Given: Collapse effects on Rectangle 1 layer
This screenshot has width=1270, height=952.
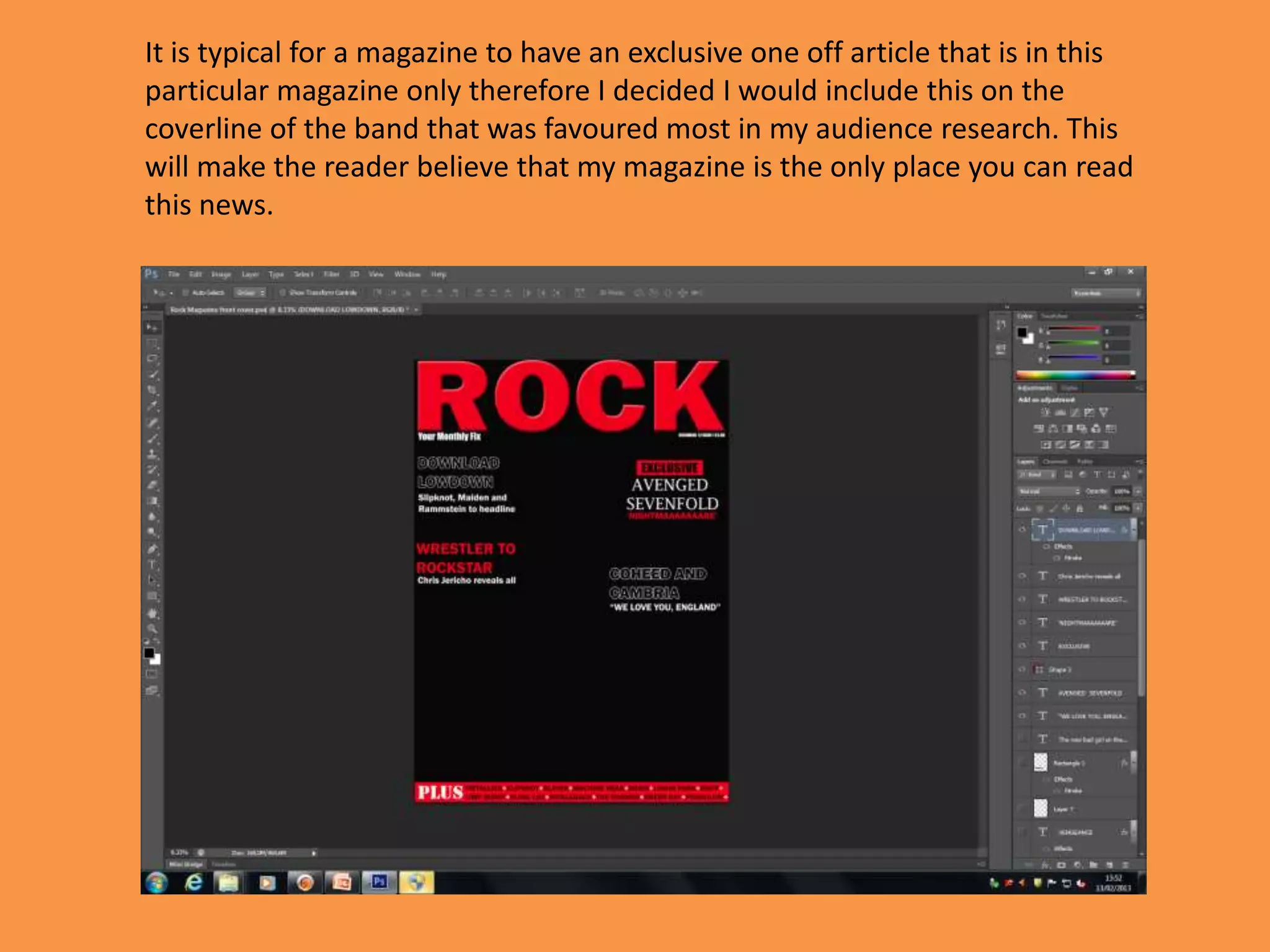Looking at the screenshot, I should point(1134,763).
